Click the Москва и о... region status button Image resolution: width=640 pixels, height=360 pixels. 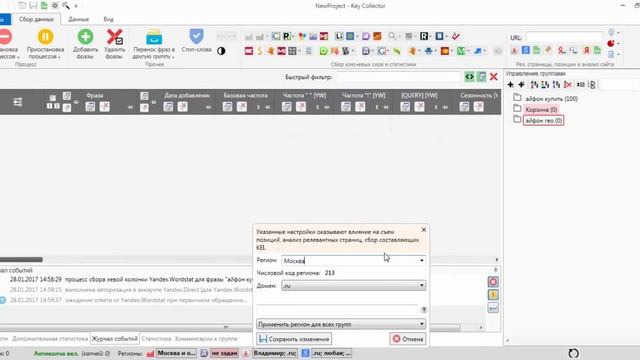click(177, 353)
